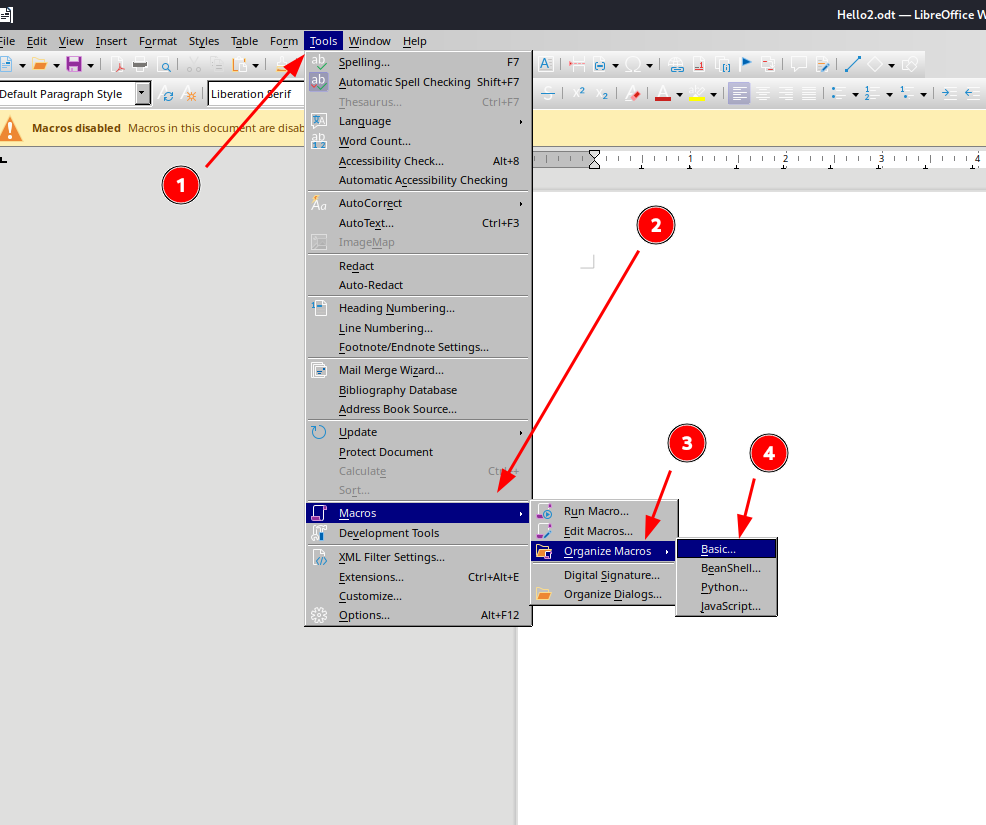Click the Basic Shapes diamond icon
This screenshot has height=825, width=986.
[x=875, y=64]
